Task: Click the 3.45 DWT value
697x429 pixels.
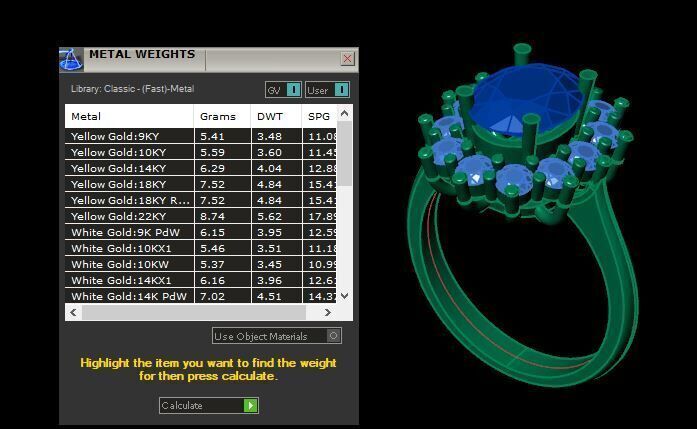Action: [x=269, y=265]
